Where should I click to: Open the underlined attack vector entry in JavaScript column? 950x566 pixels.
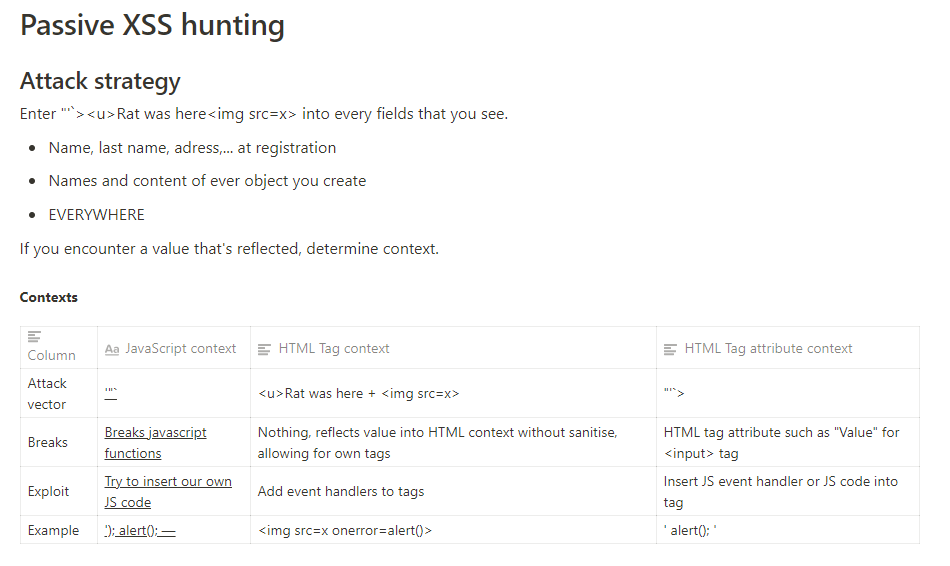(x=111, y=393)
